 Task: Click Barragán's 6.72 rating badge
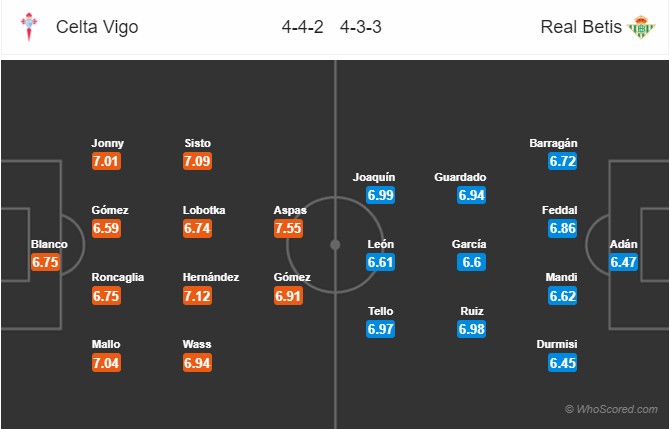tap(563, 161)
